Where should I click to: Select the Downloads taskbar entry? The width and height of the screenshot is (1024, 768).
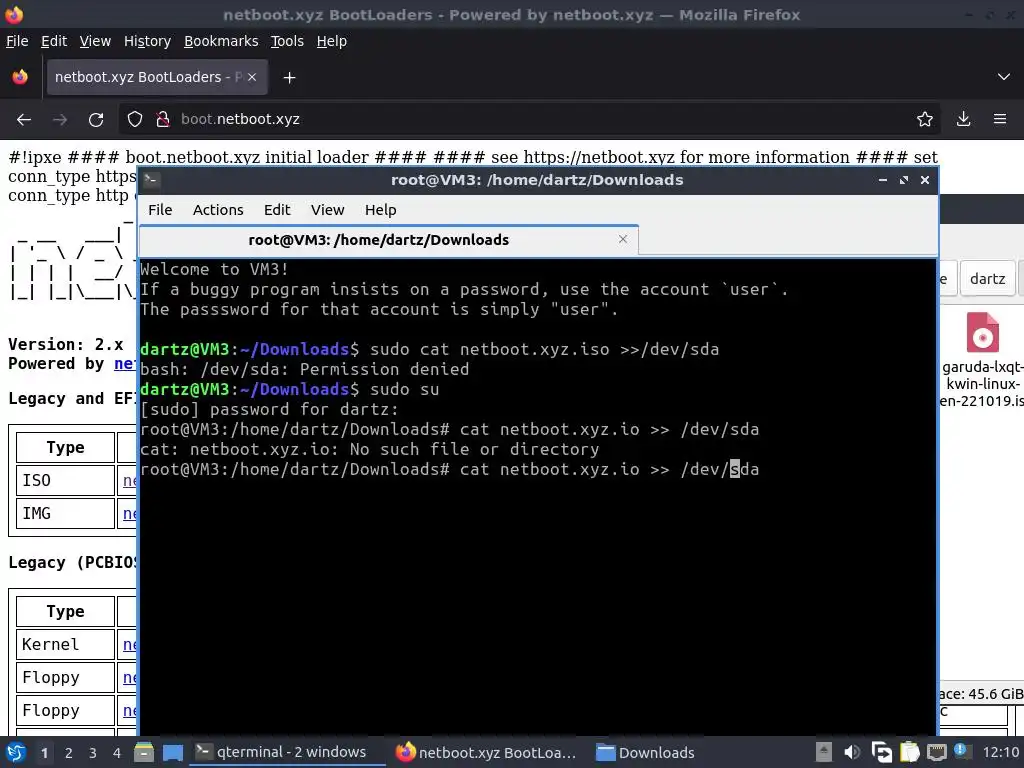(x=646, y=753)
